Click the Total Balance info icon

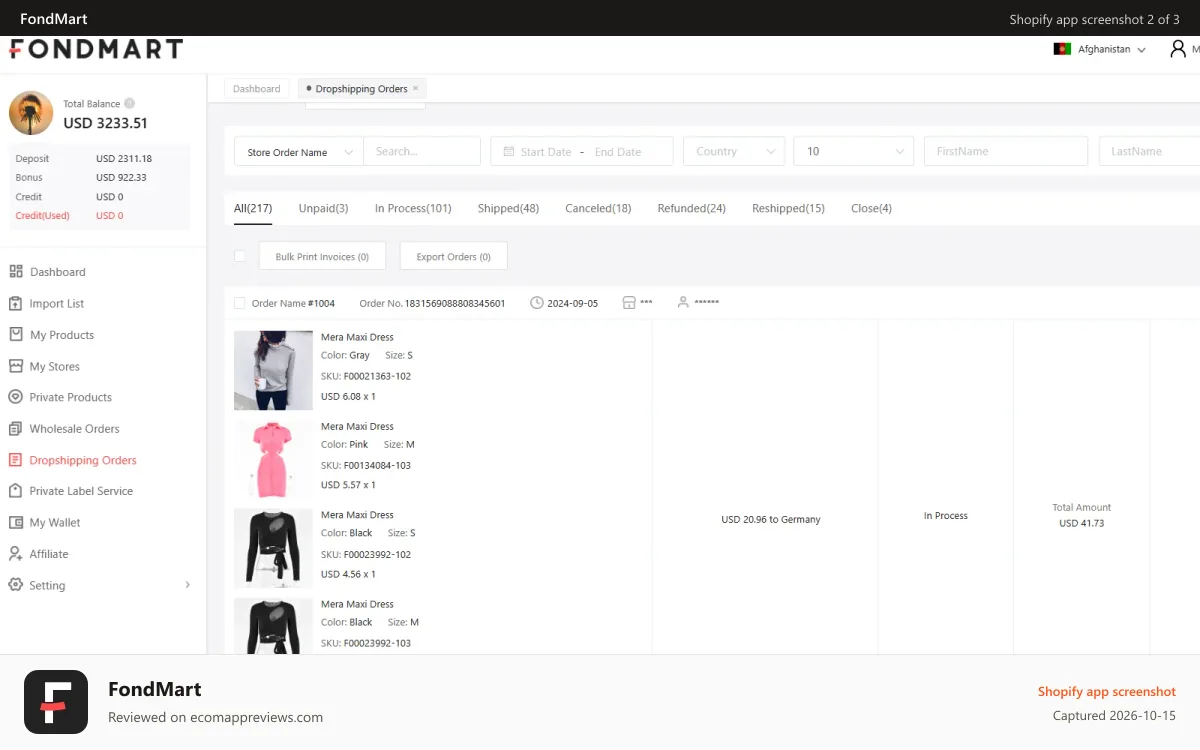[x=130, y=103]
